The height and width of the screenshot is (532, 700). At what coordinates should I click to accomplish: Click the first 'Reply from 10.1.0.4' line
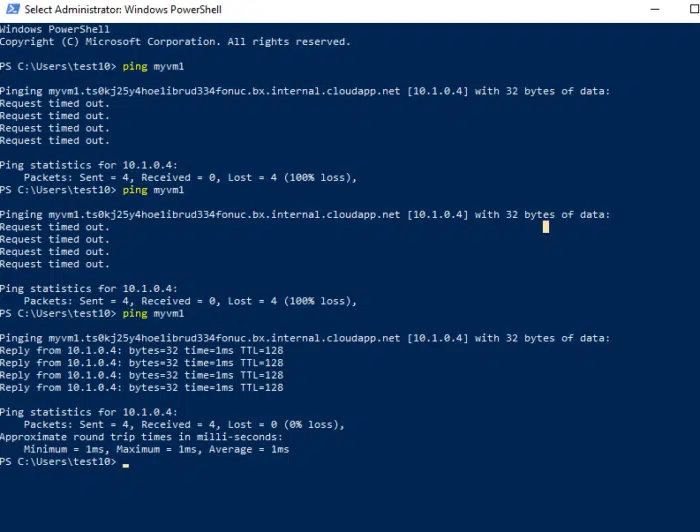pyautogui.click(x=141, y=350)
